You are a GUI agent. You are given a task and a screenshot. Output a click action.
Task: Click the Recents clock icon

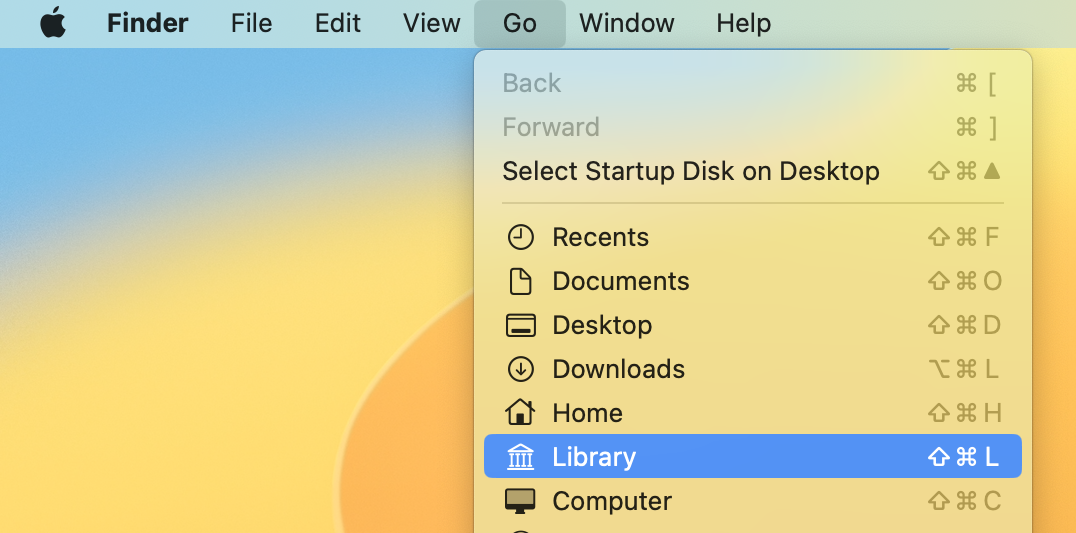[521, 237]
